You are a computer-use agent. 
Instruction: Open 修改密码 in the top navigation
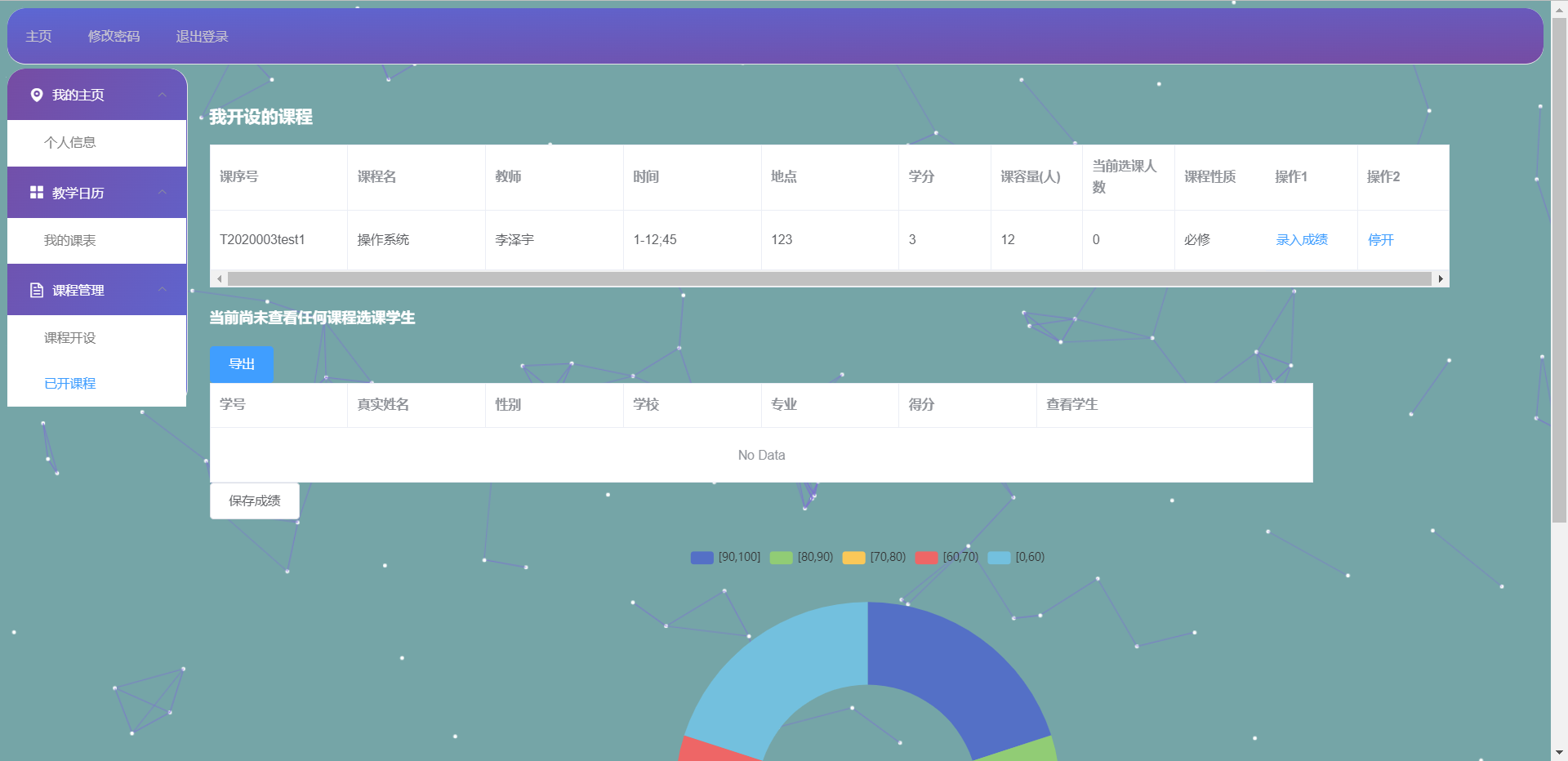click(114, 36)
